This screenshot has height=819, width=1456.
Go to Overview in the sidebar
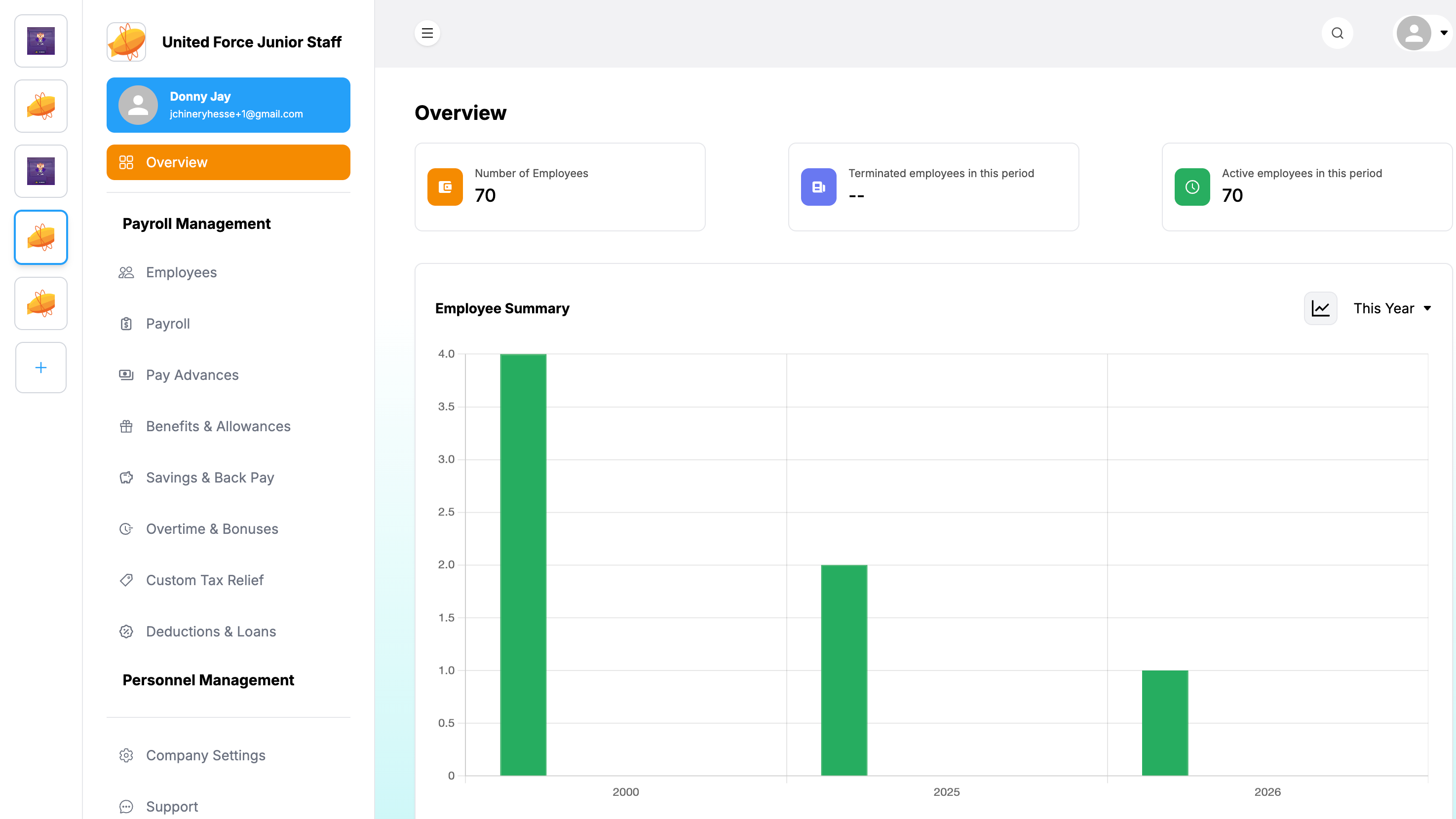point(229,163)
